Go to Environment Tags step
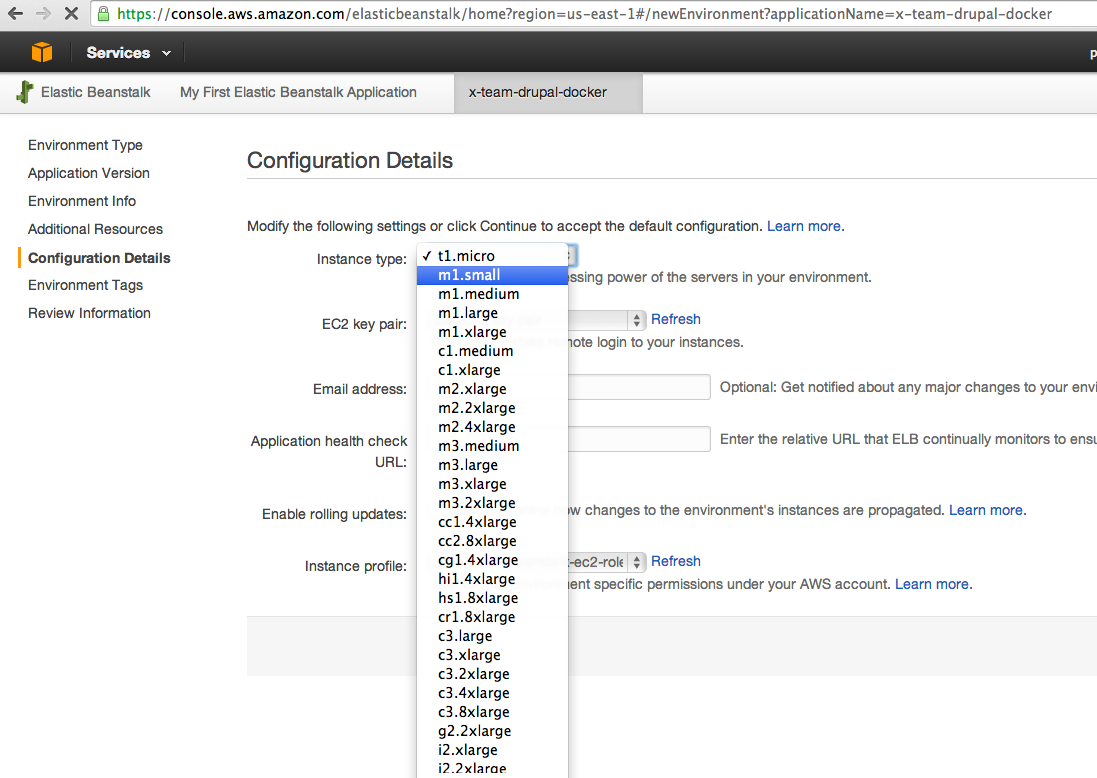Viewport: 1097px width, 778px height. 85,285
